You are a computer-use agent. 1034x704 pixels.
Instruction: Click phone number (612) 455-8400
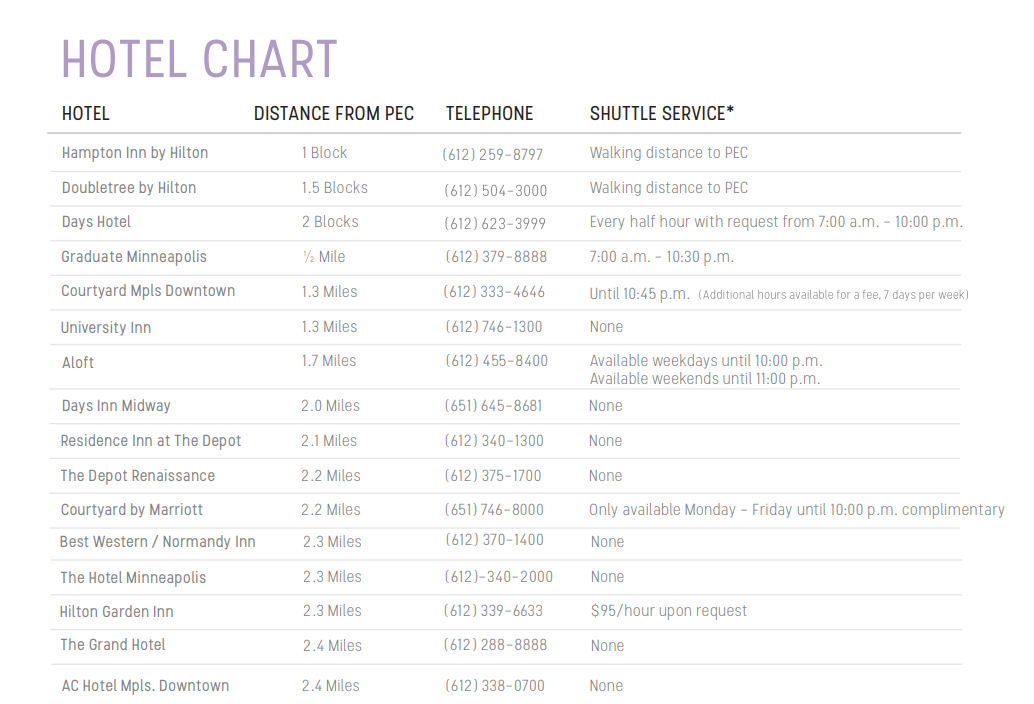point(497,361)
